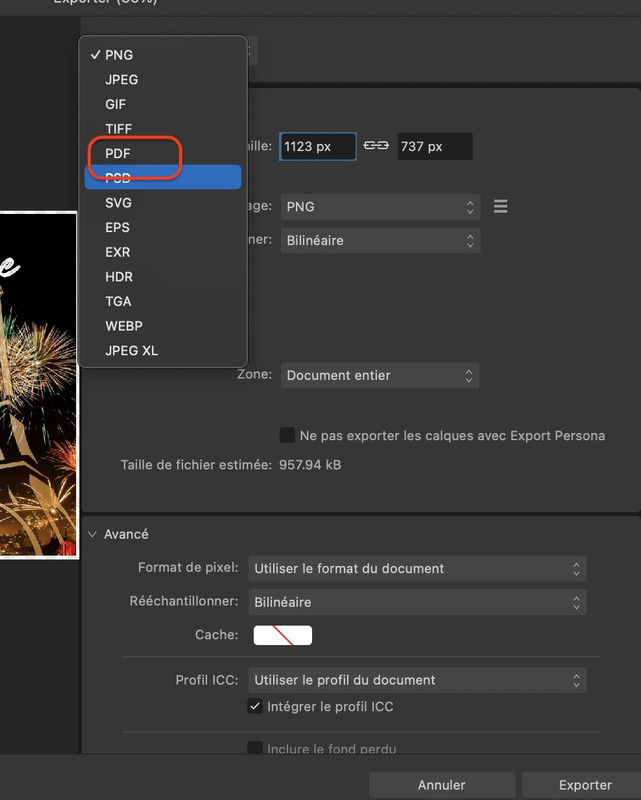
Task: Enable Ne pas exporter les calques checkbox
Action: tap(287, 435)
